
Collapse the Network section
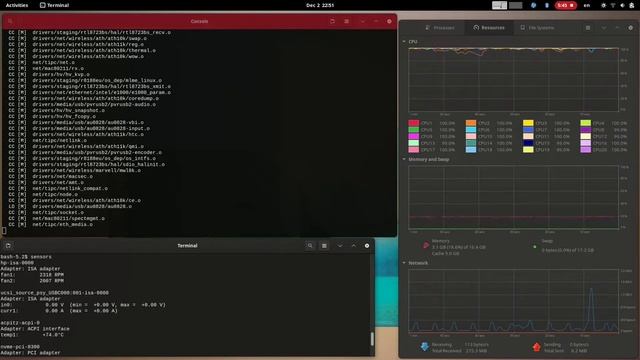pos(404,263)
